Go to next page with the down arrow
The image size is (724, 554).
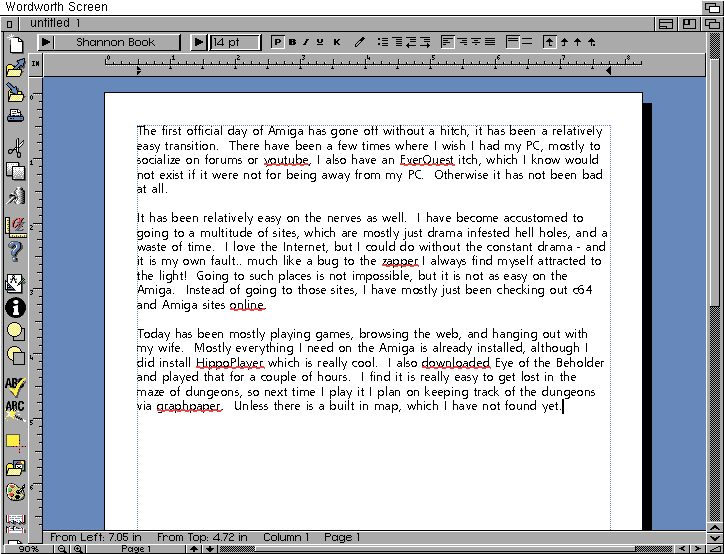coord(210,549)
